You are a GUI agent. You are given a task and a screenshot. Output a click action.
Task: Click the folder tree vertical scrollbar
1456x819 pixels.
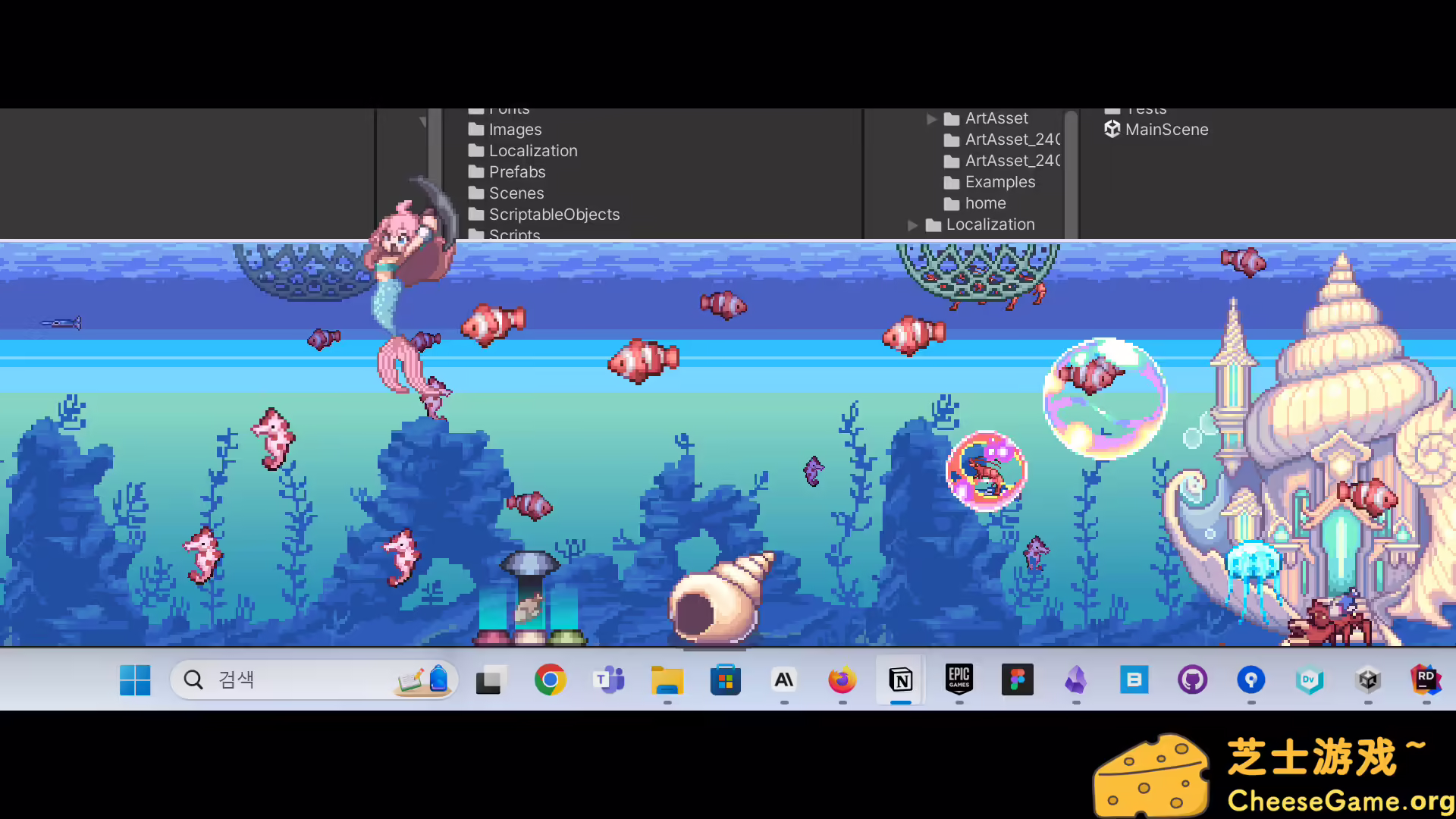(x=1071, y=174)
